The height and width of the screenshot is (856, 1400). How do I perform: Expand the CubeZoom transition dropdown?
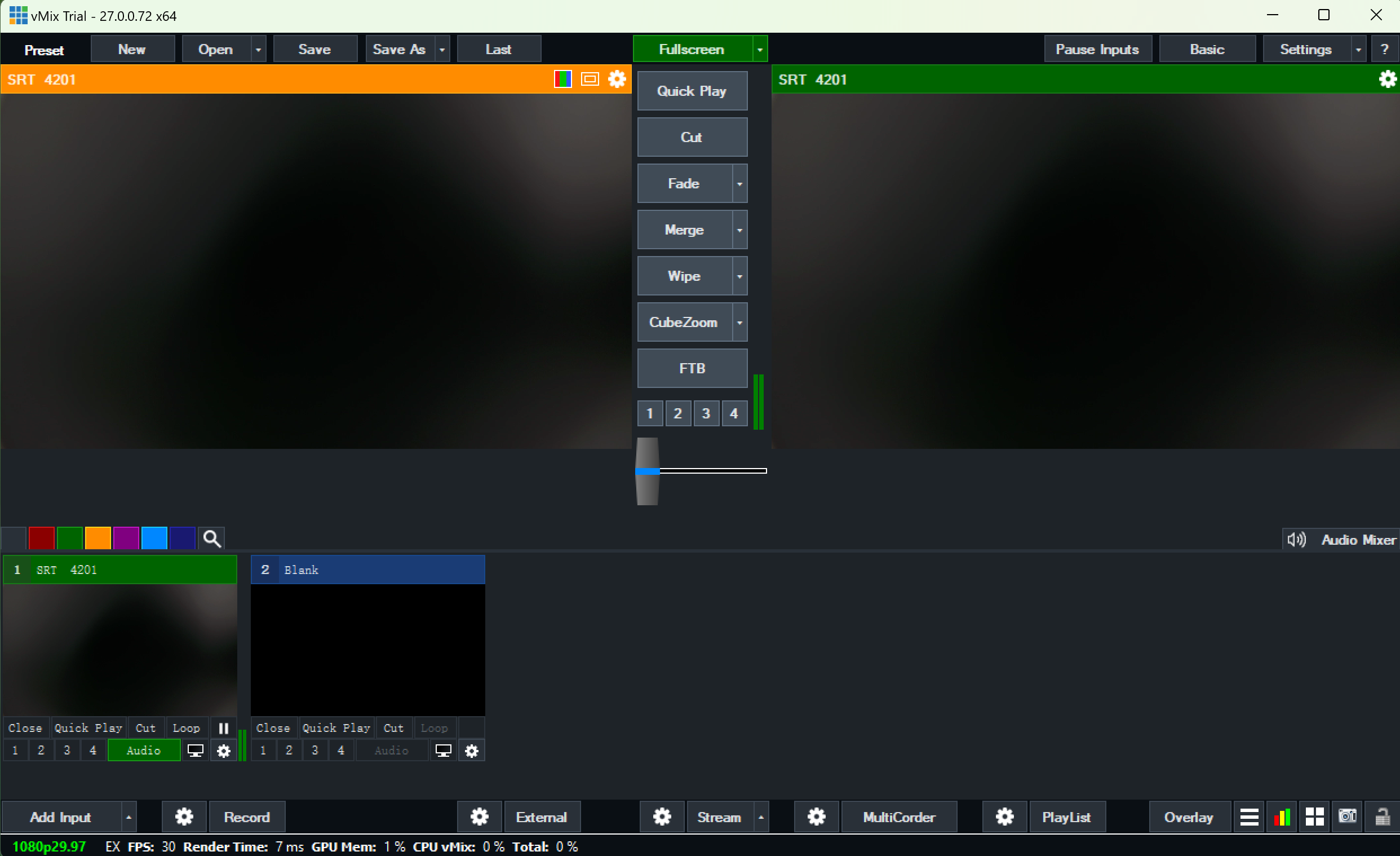point(739,323)
